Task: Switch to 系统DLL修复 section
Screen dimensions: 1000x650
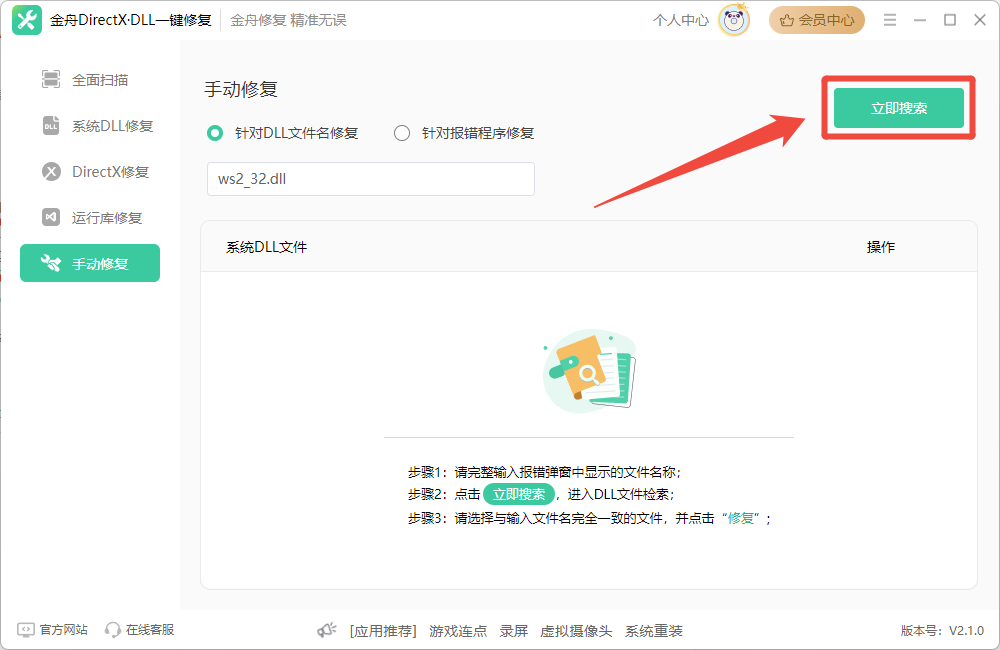Action: [x=90, y=126]
